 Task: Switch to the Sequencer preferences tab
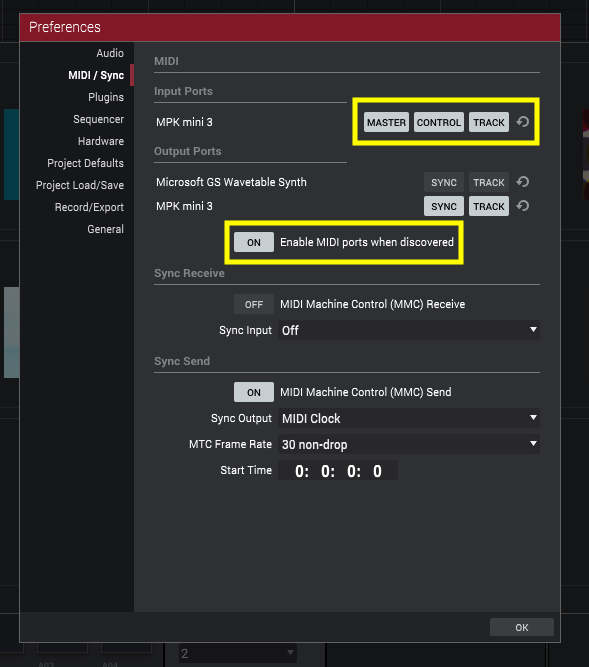(x=98, y=119)
